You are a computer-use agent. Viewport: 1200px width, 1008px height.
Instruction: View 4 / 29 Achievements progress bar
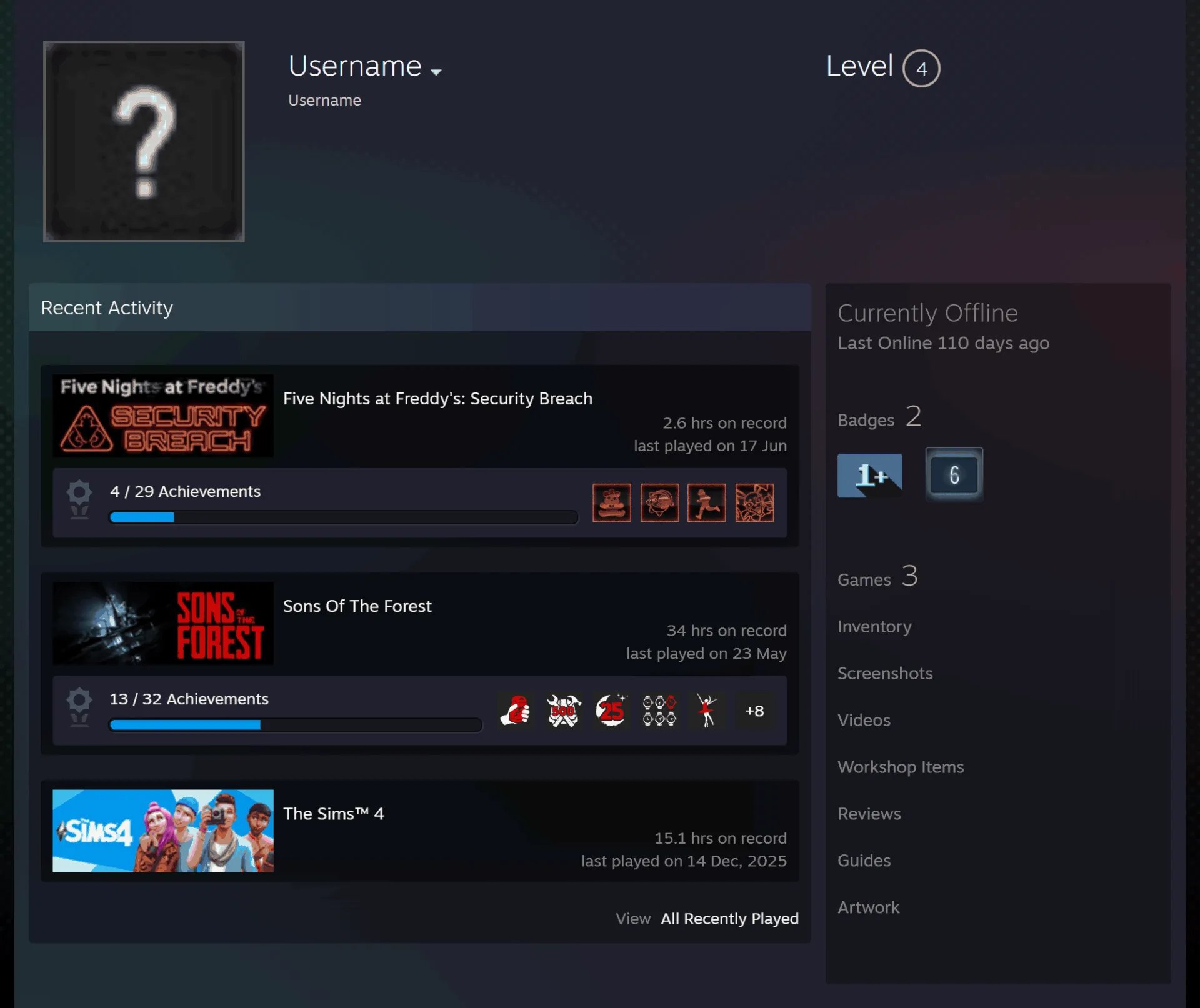(344, 517)
